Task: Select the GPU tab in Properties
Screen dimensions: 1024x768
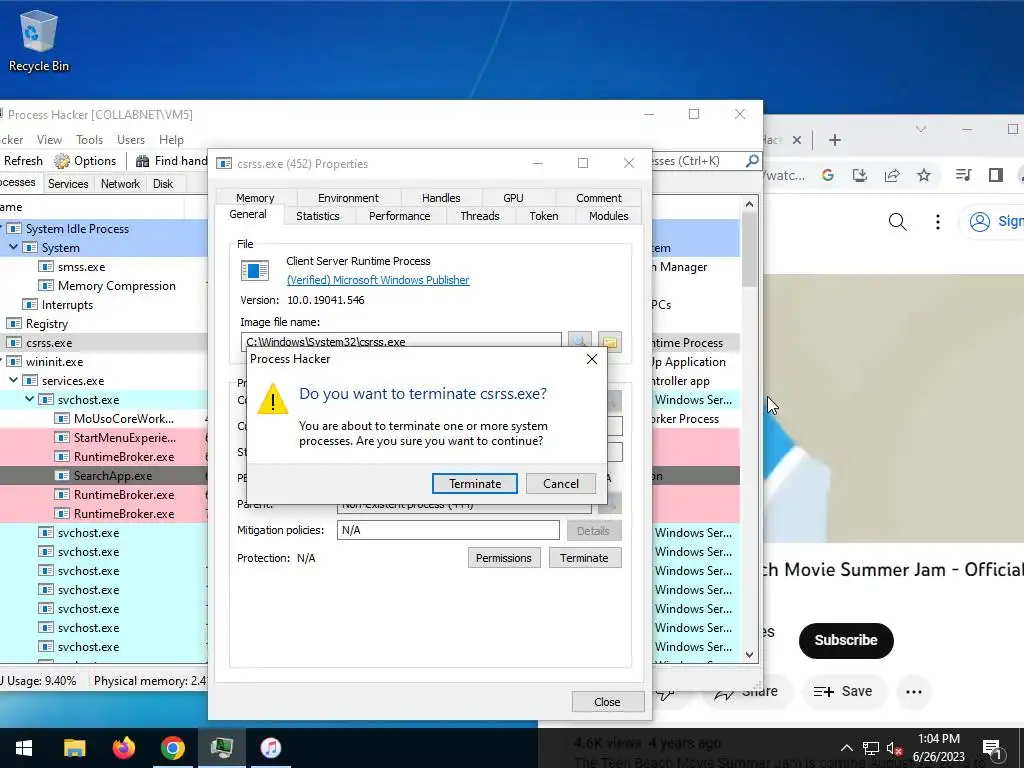Action: pos(513,198)
